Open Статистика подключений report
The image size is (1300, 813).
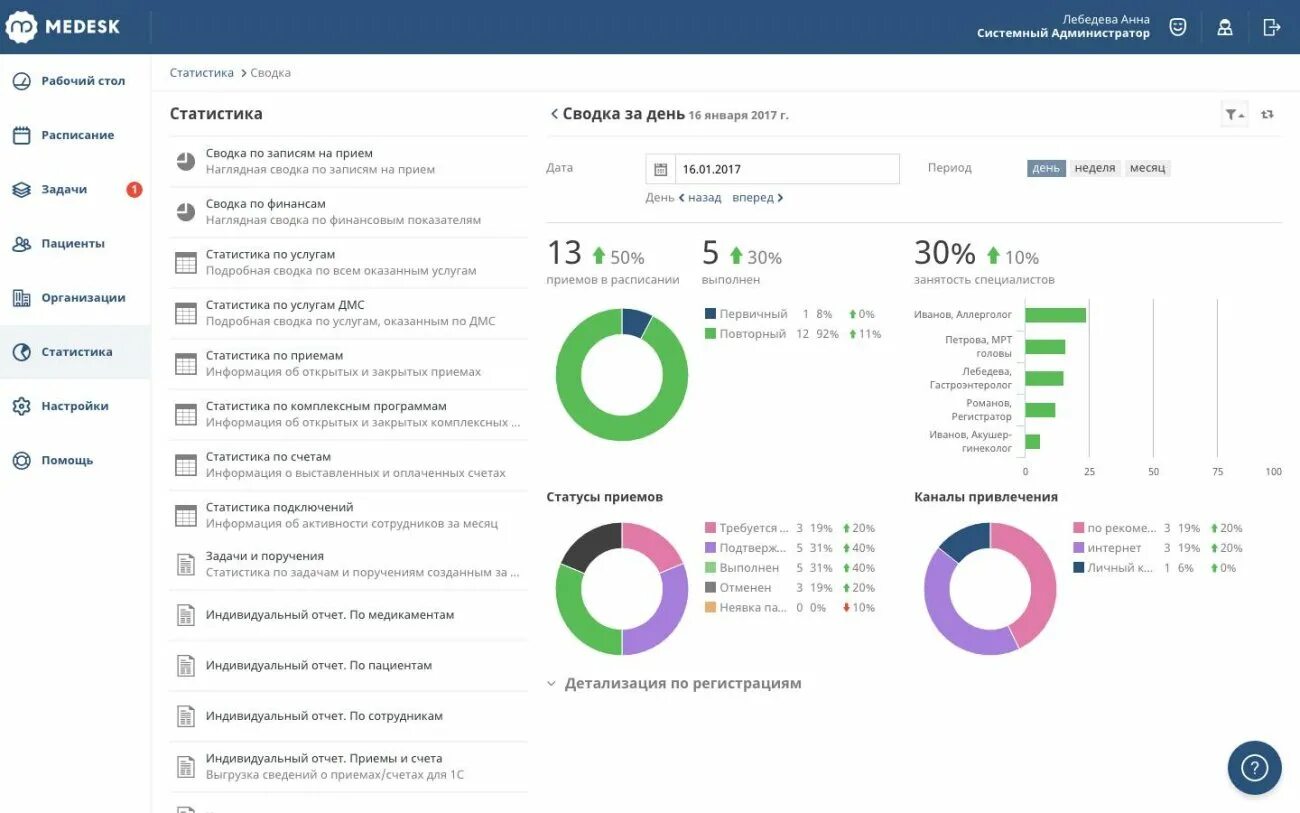point(348,515)
